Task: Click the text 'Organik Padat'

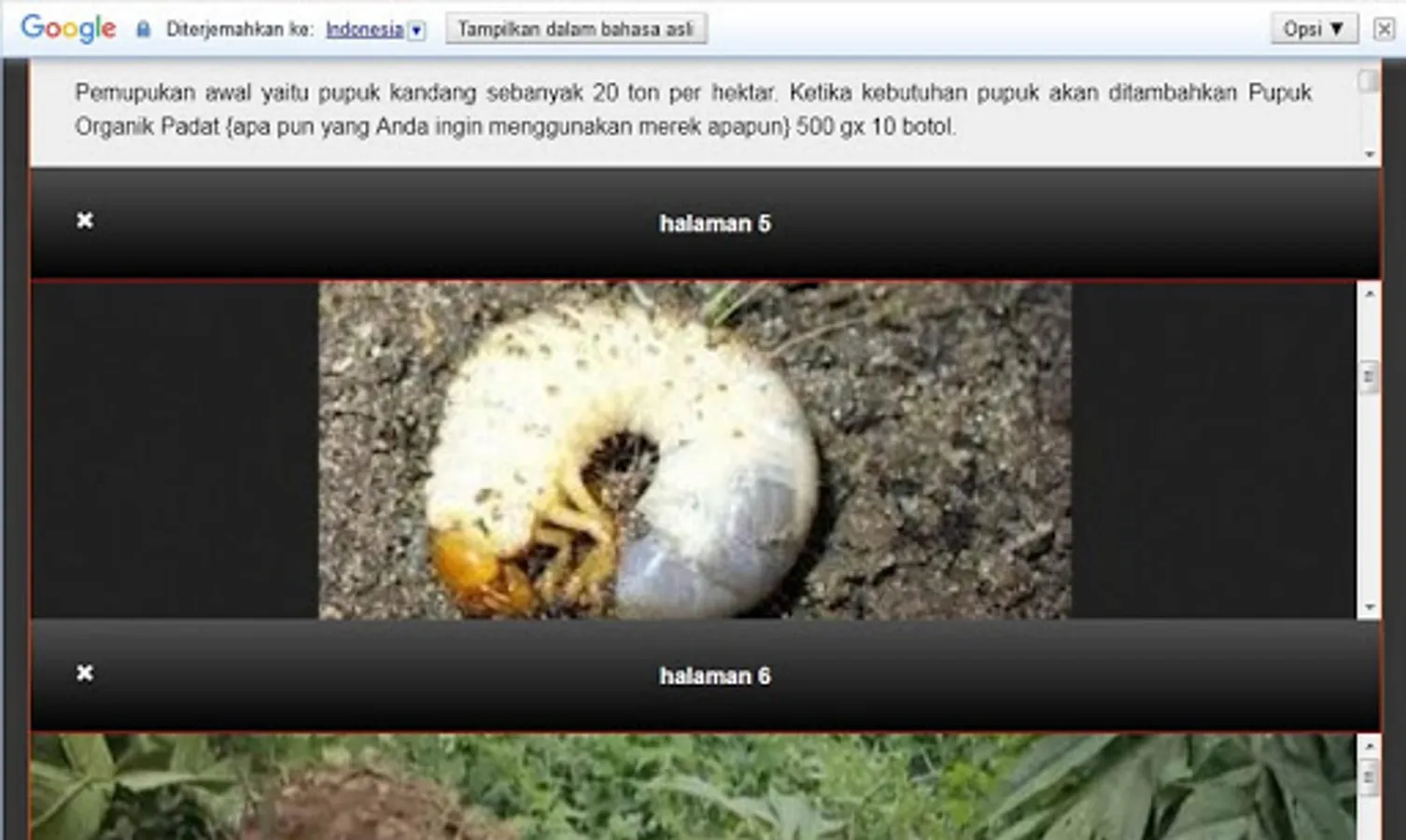Action: point(147,127)
